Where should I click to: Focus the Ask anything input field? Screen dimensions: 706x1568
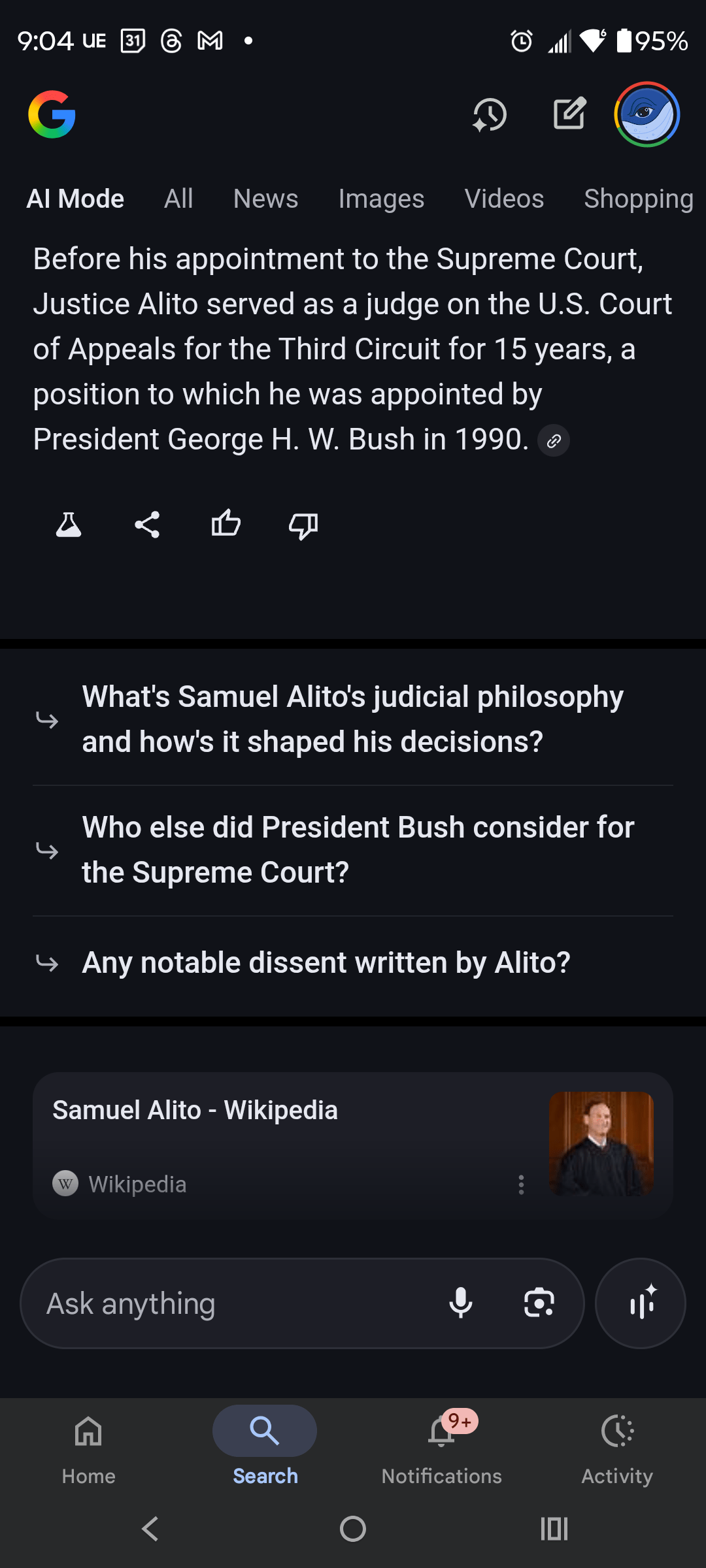(x=235, y=1303)
